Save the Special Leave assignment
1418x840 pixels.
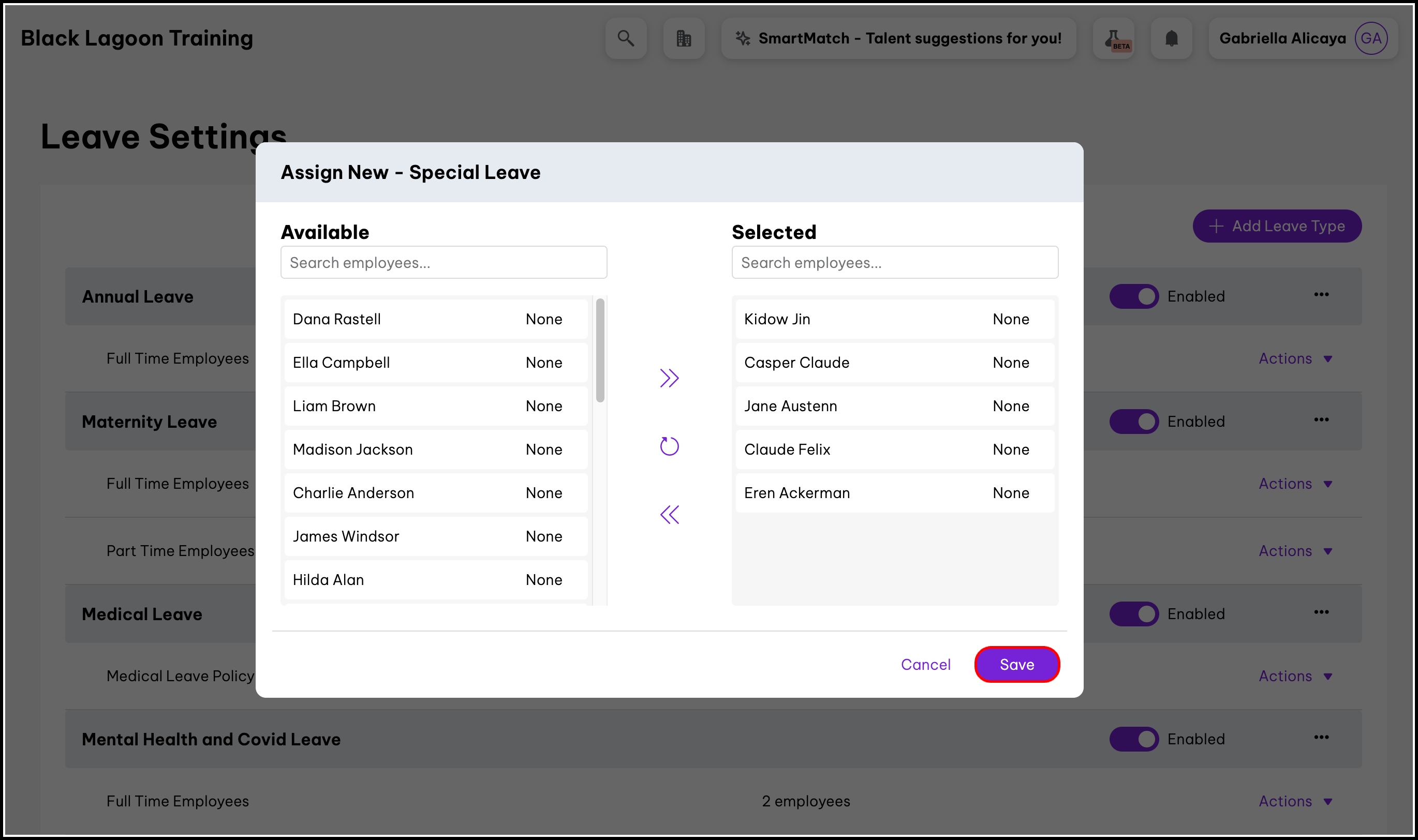1016,665
